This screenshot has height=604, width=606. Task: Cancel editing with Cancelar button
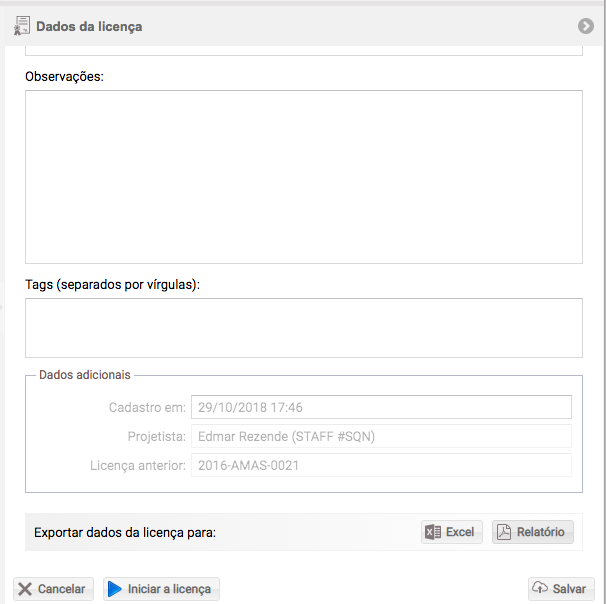tap(53, 589)
